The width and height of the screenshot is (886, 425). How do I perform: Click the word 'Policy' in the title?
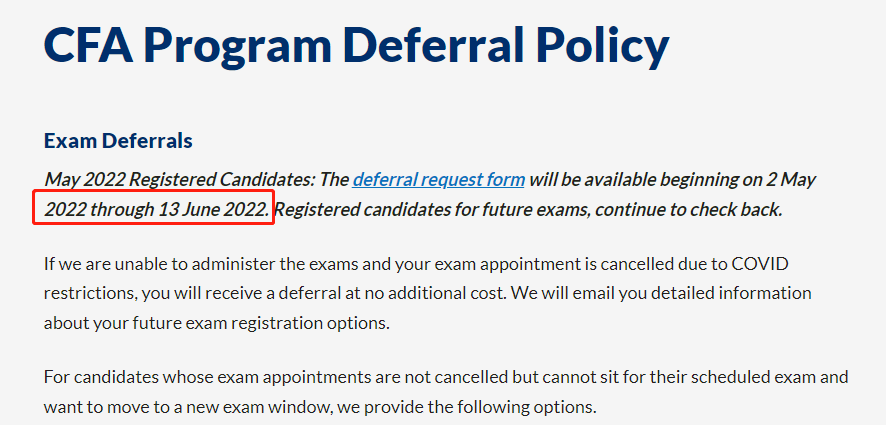tap(600, 45)
